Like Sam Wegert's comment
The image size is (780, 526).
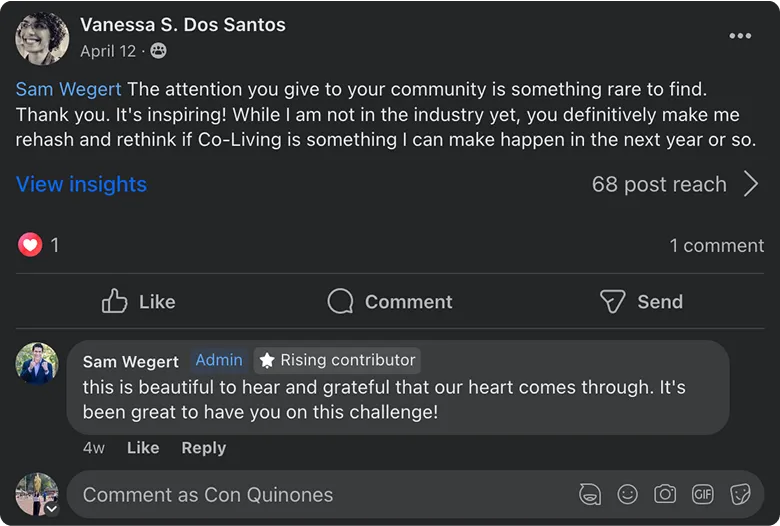pyautogui.click(x=143, y=448)
